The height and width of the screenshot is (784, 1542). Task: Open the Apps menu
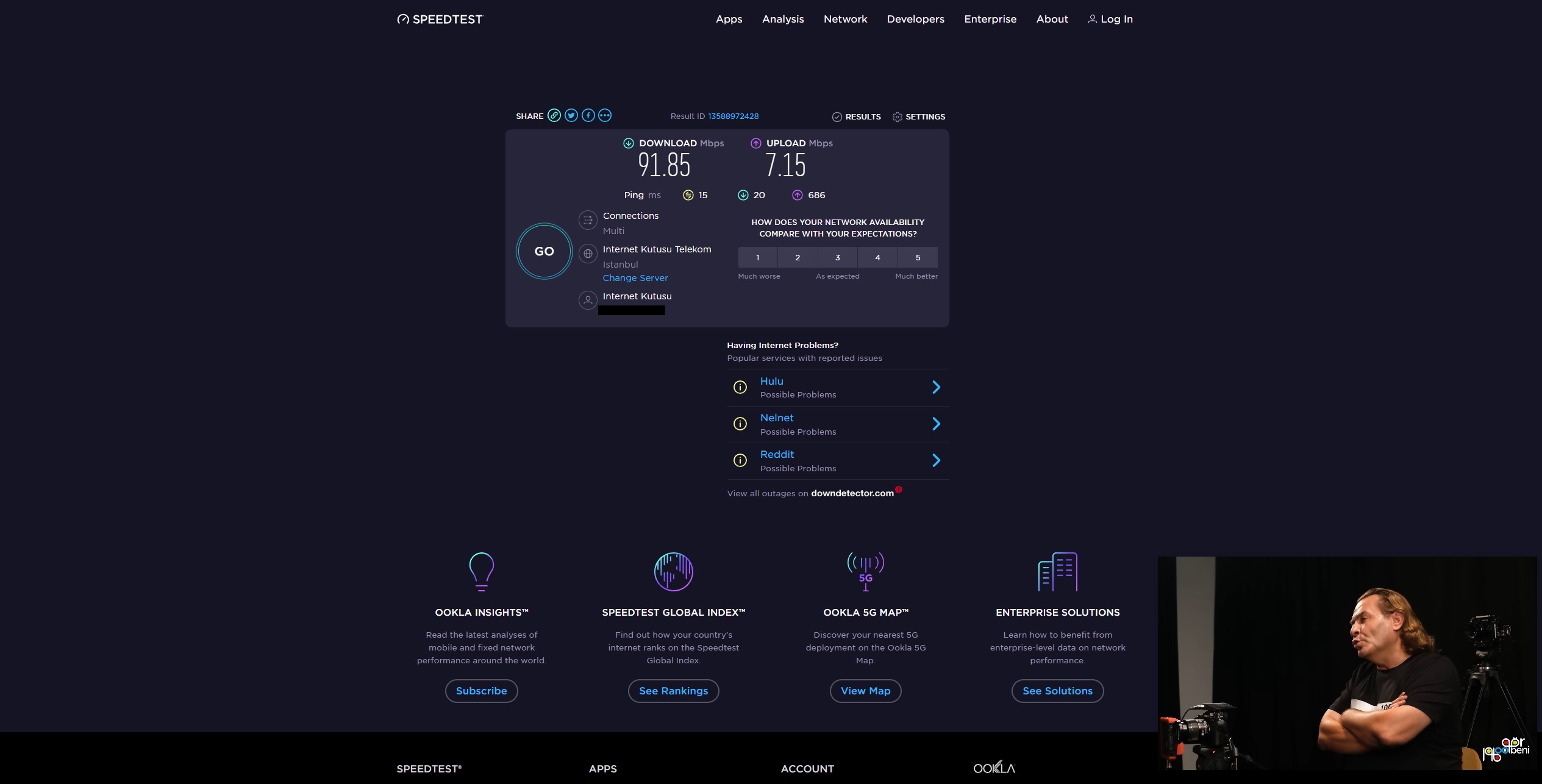pyautogui.click(x=729, y=19)
